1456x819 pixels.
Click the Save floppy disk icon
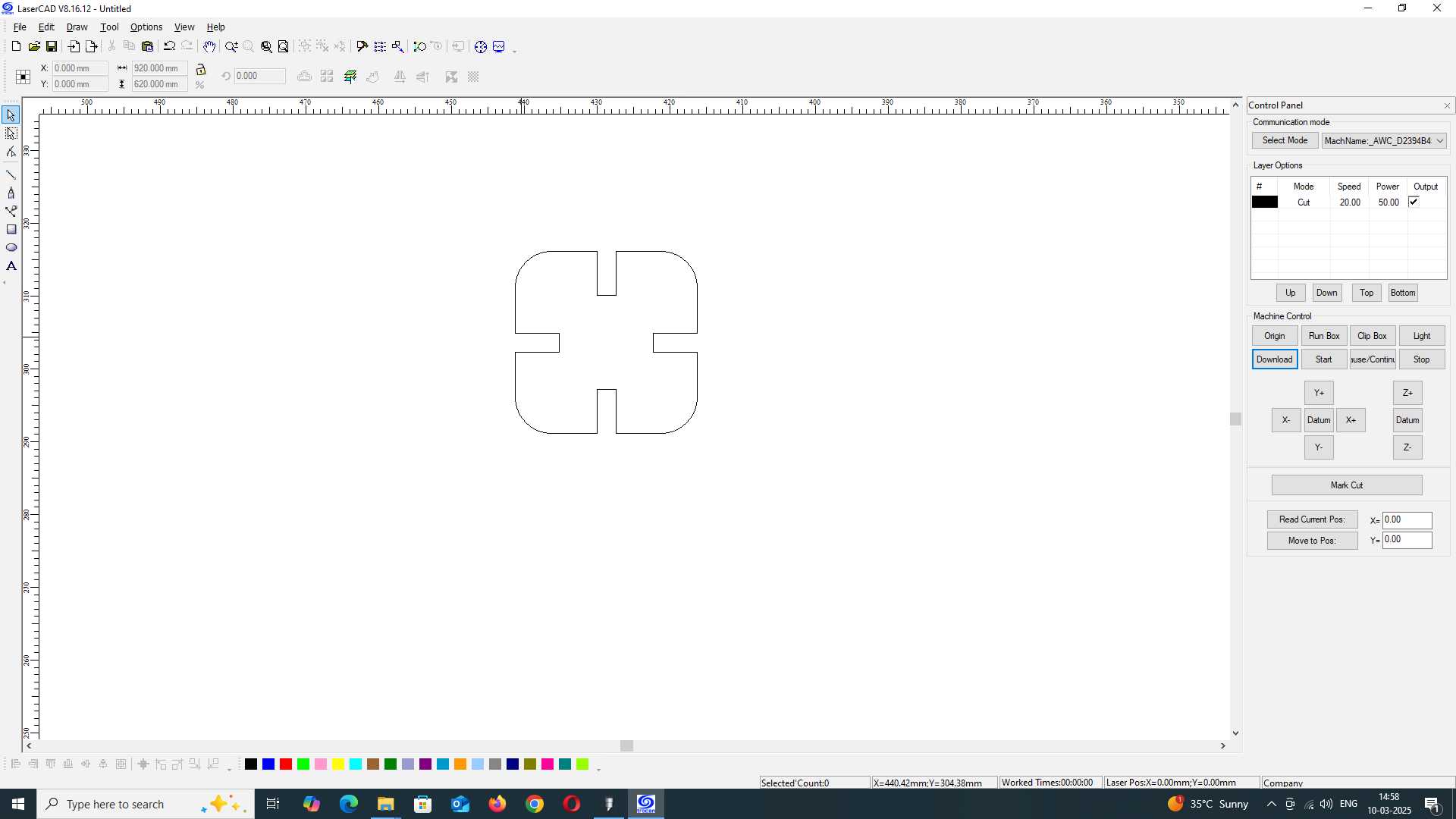click(52, 46)
